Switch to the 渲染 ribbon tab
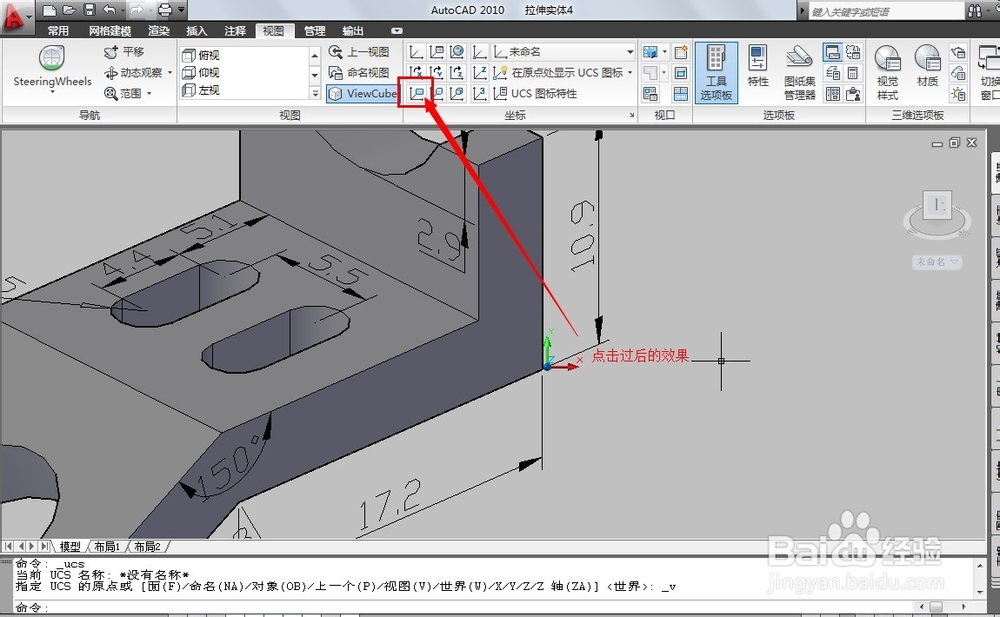The width and height of the screenshot is (1000, 617). tap(158, 30)
